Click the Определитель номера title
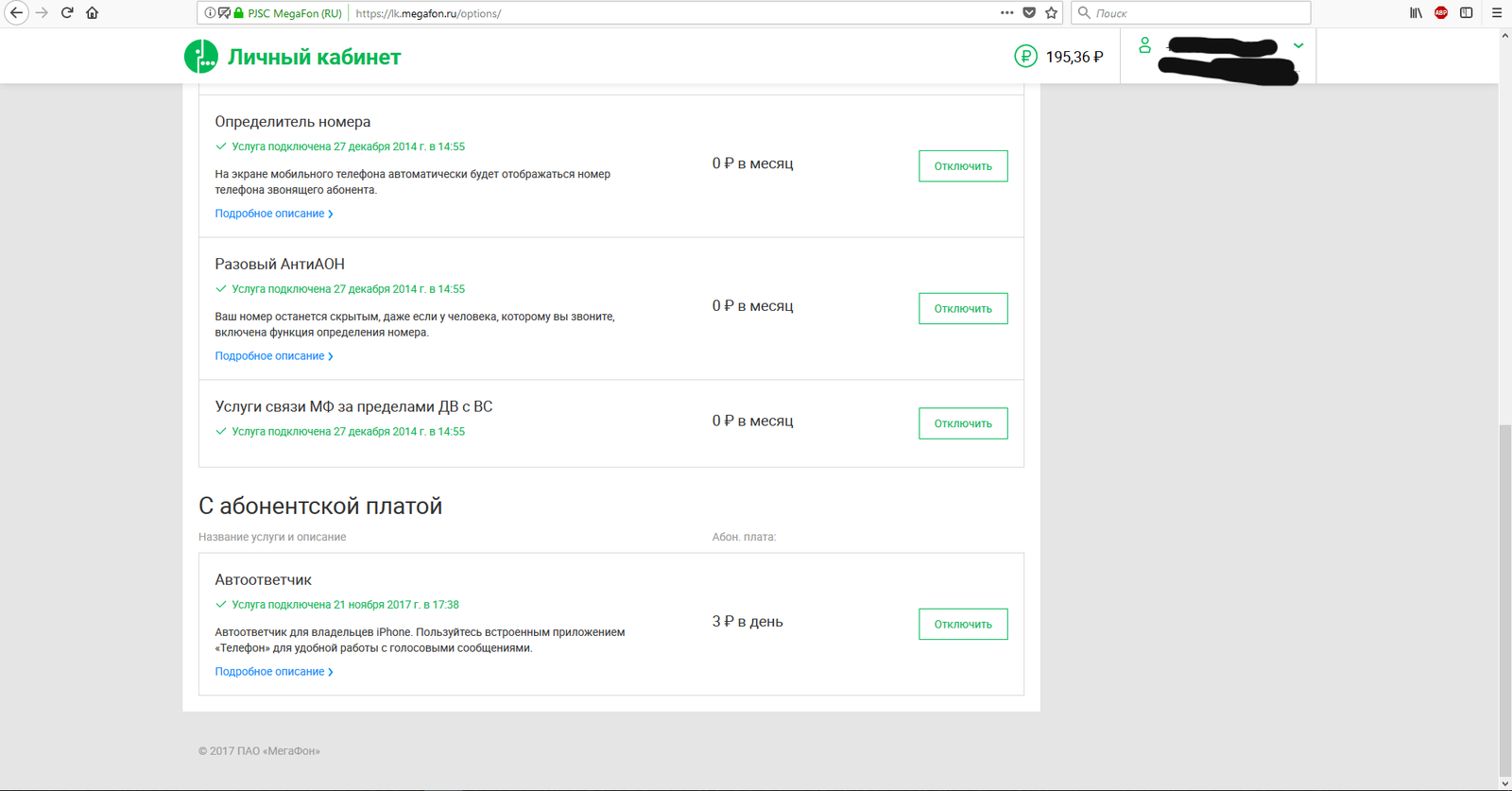 [x=293, y=122]
